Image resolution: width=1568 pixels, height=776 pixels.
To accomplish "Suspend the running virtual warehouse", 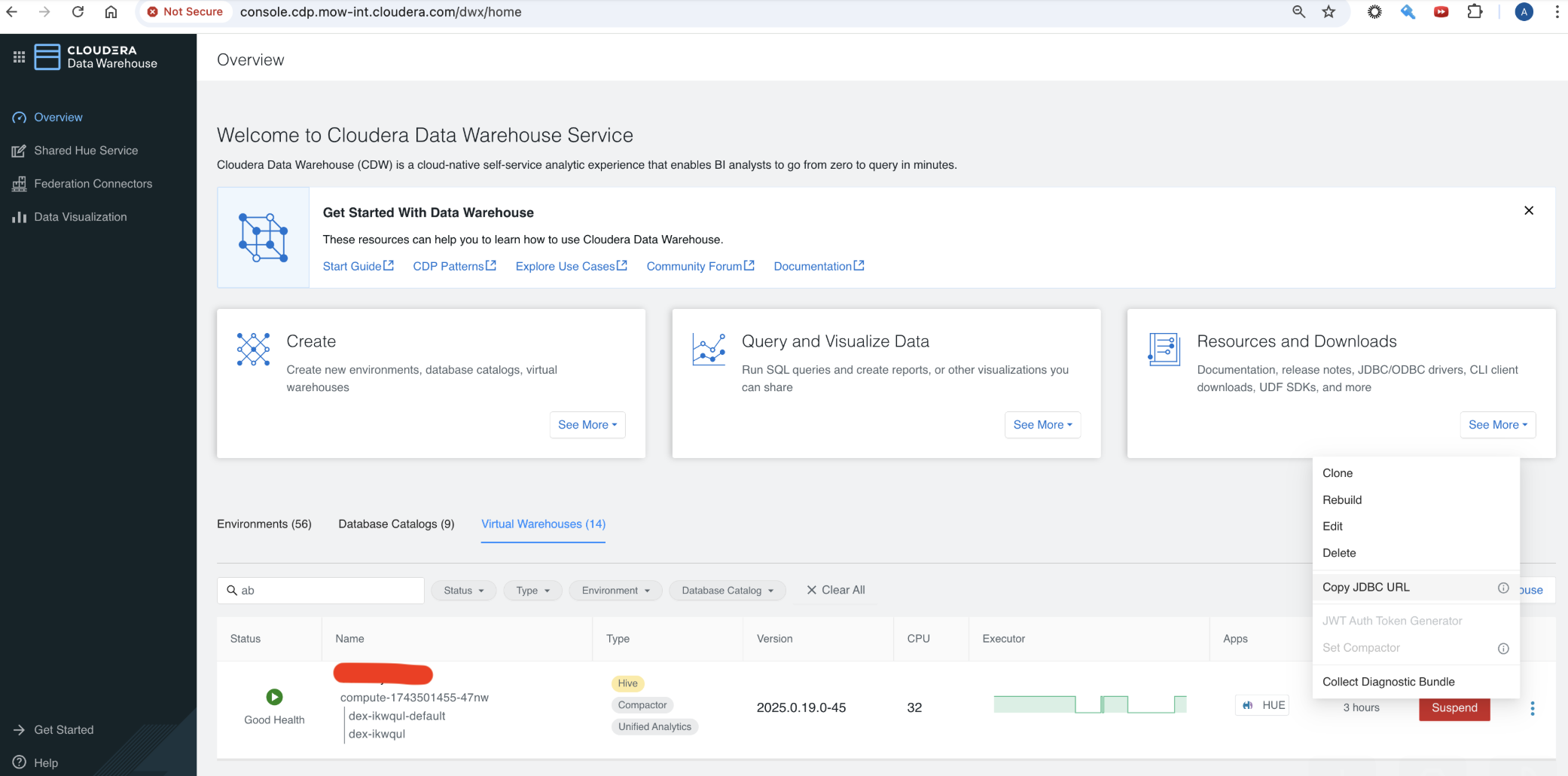I will [x=1454, y=708].
